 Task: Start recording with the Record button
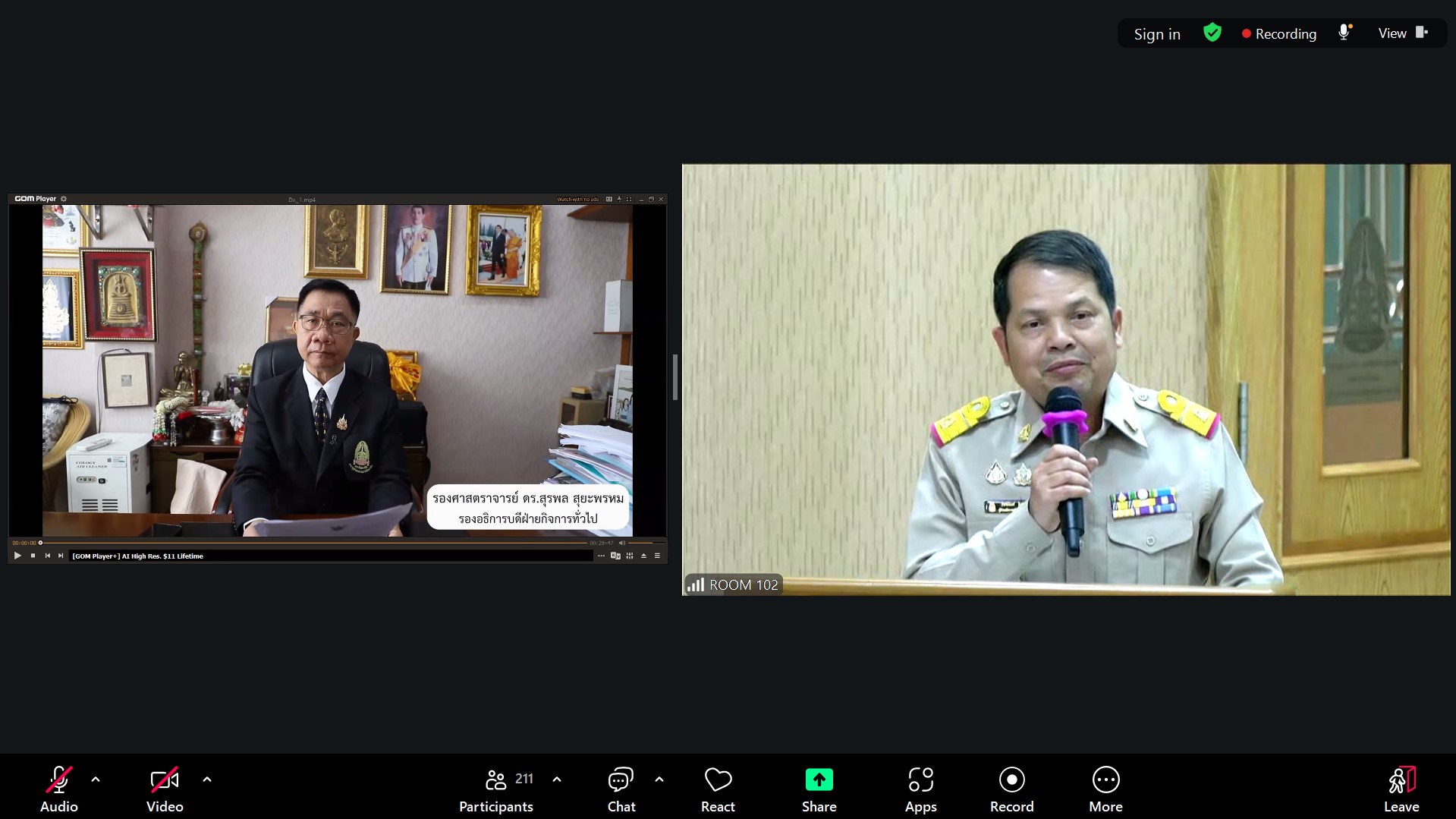(1011, 789)
